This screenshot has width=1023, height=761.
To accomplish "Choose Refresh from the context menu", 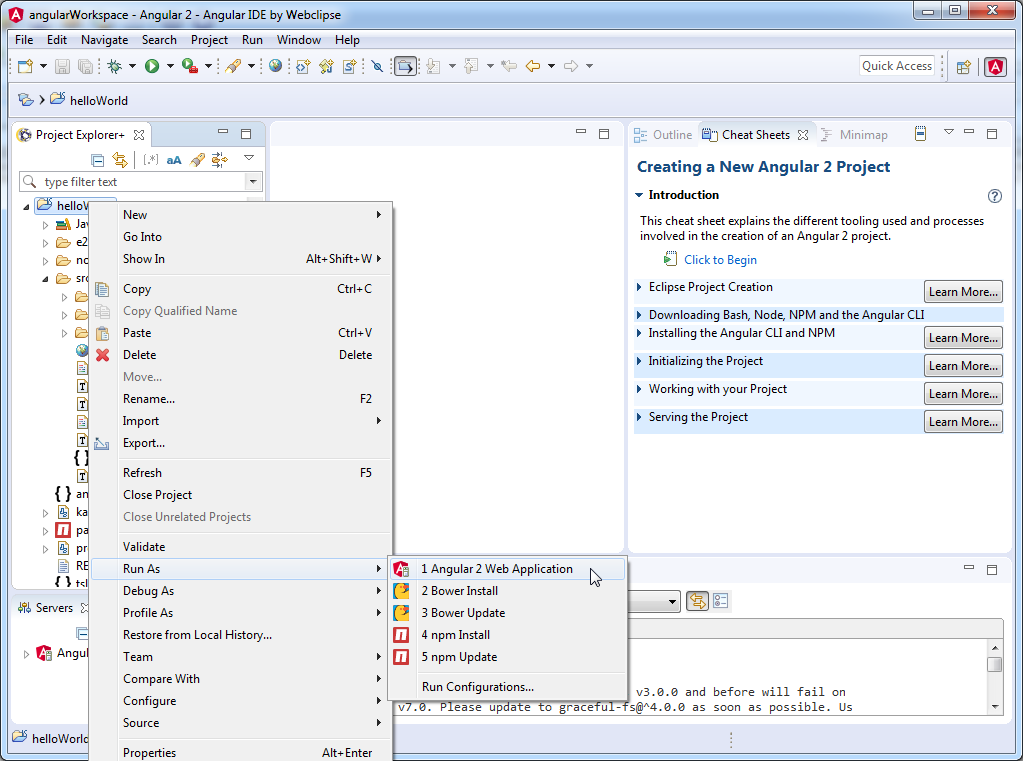I will point(241,473).
